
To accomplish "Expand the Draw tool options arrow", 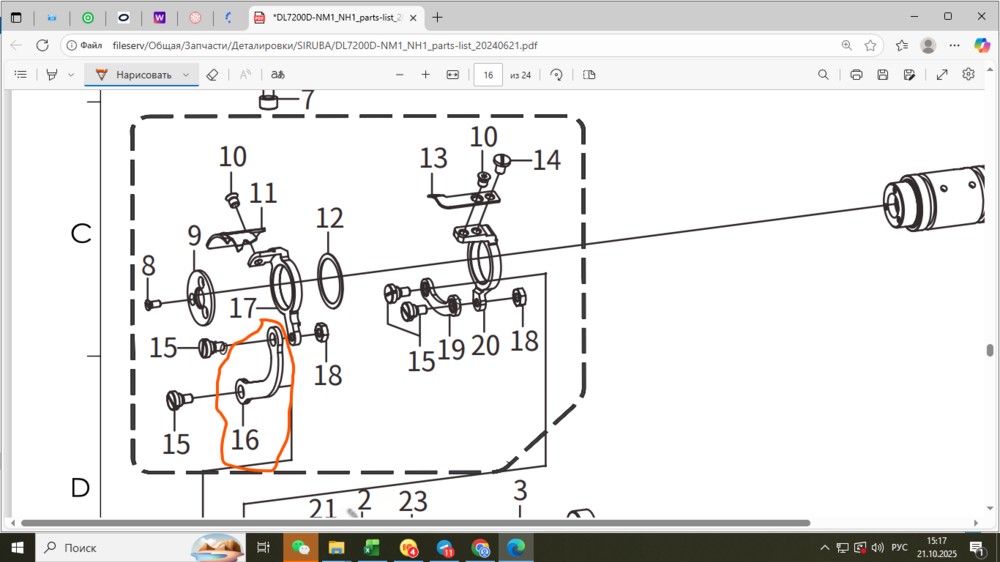I will tap(186, 75).
